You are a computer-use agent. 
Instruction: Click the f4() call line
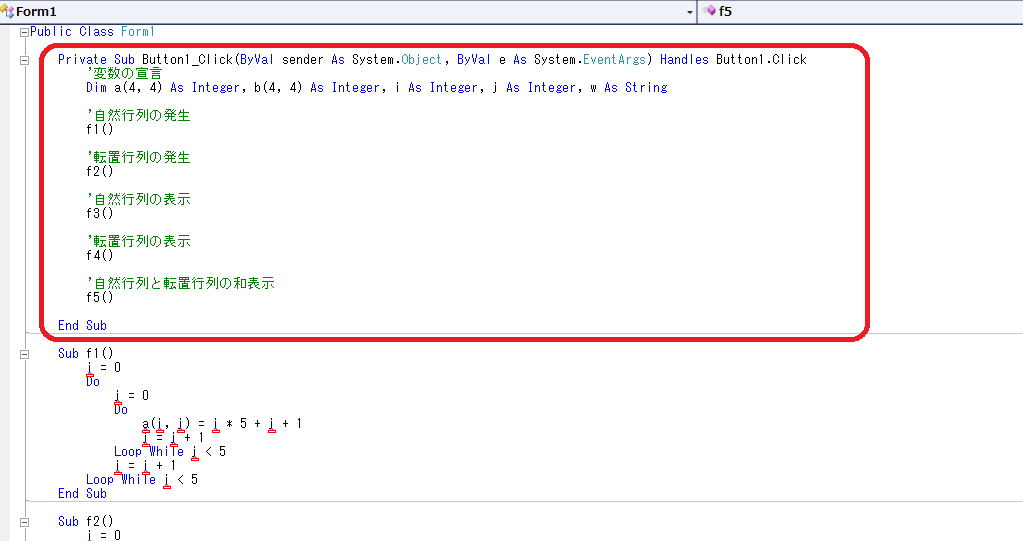point(100,255)
